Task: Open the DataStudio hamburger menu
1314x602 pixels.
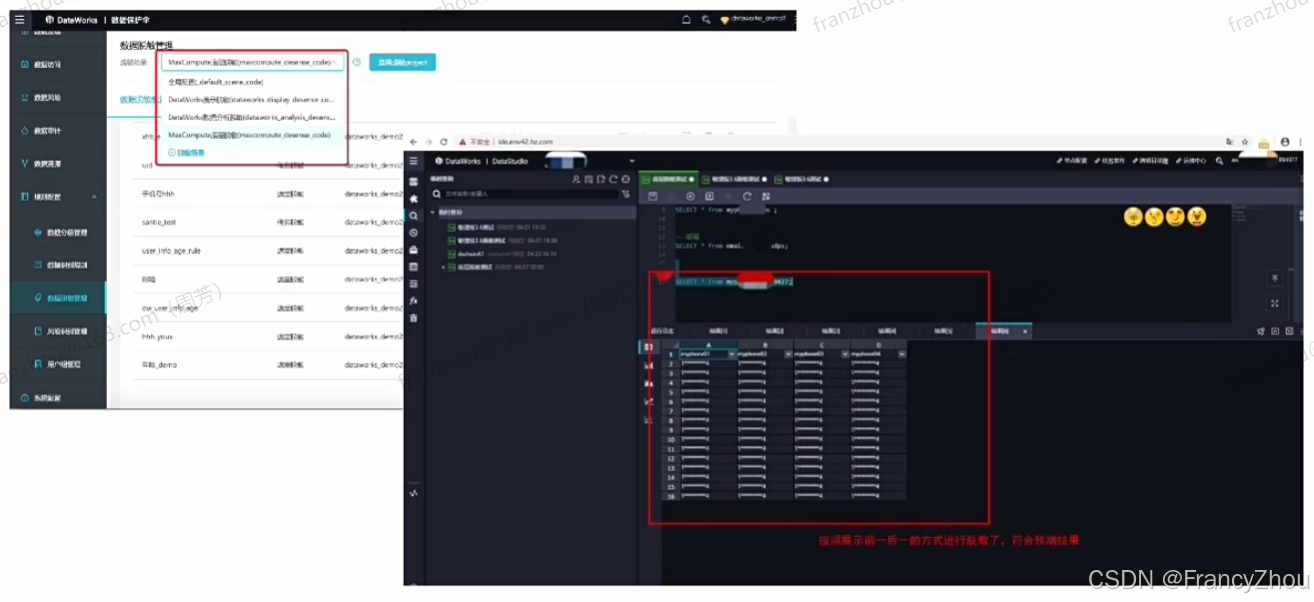Action: [413, 161]
